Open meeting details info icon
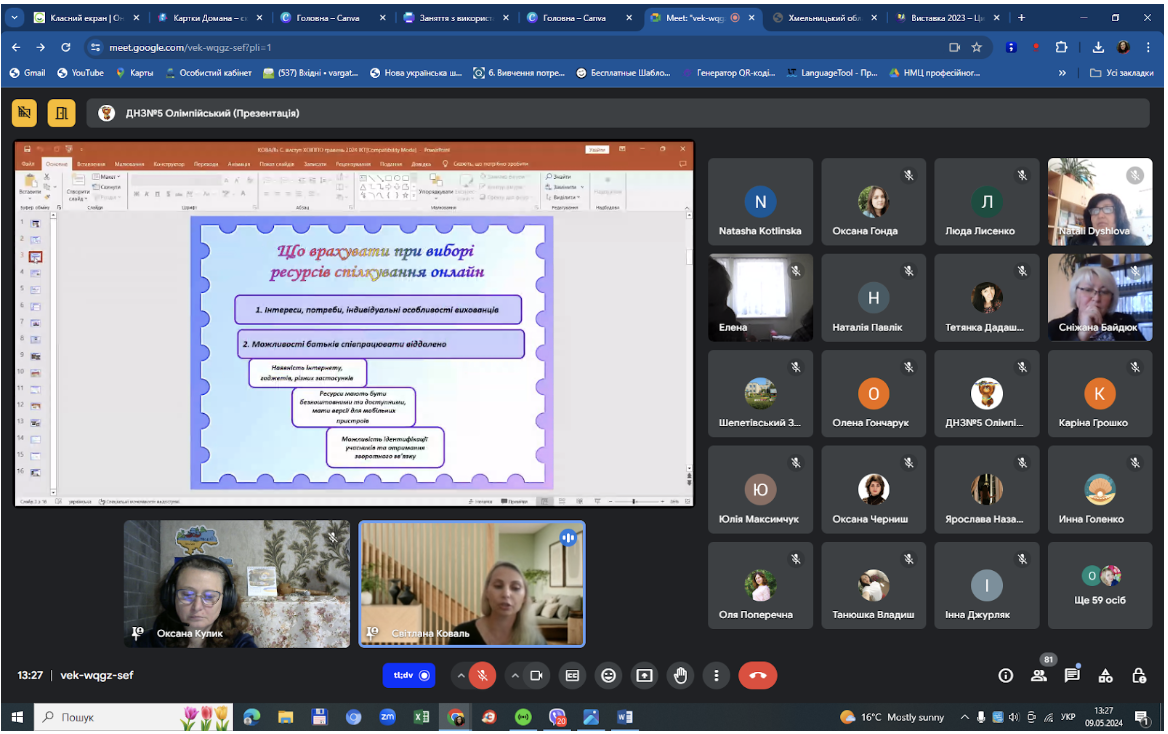This screenshot has height=734, width=1168. [x=1006, y=675]
